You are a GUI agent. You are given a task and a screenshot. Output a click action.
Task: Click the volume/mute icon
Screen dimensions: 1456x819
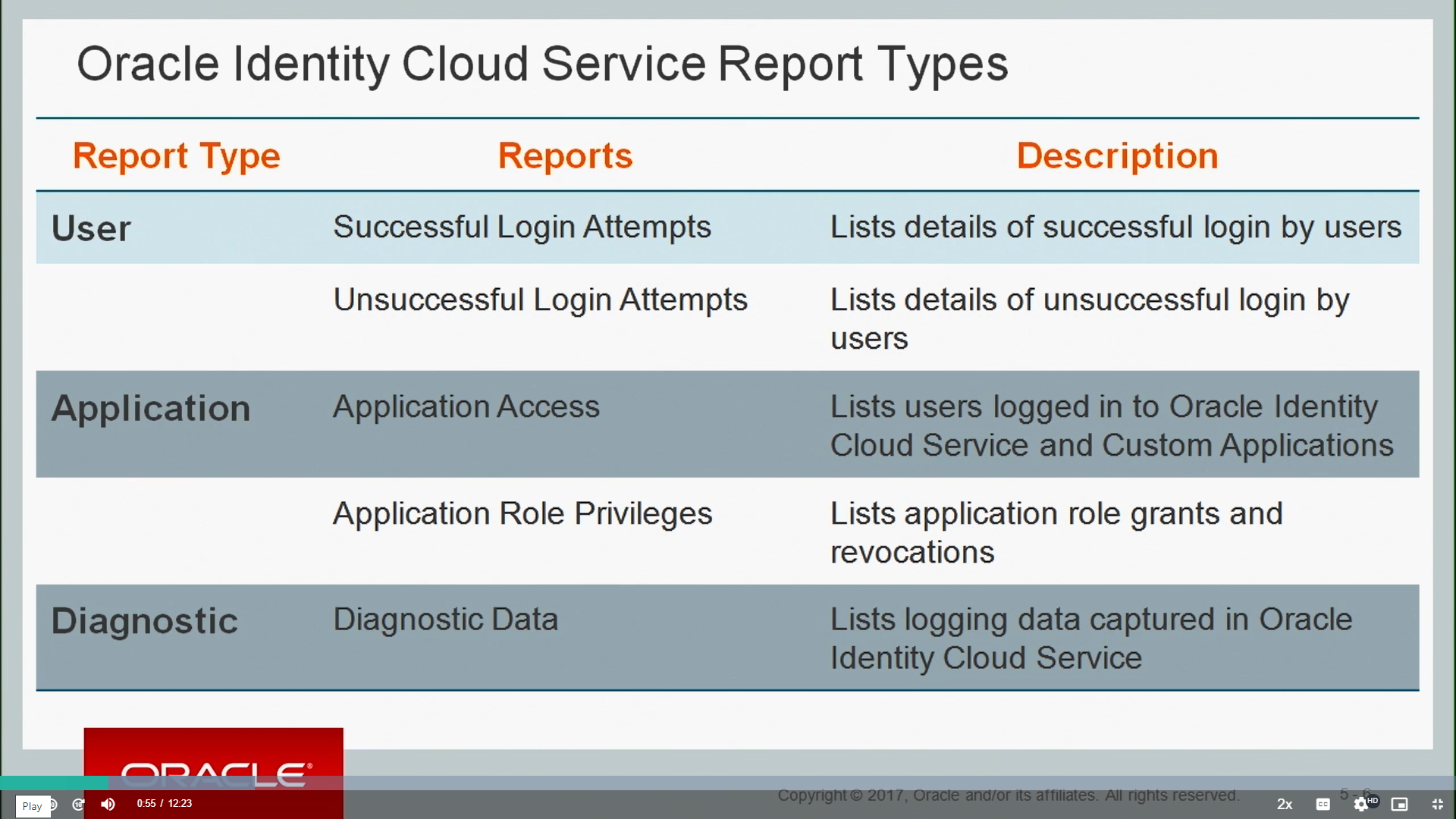(107, 803)
